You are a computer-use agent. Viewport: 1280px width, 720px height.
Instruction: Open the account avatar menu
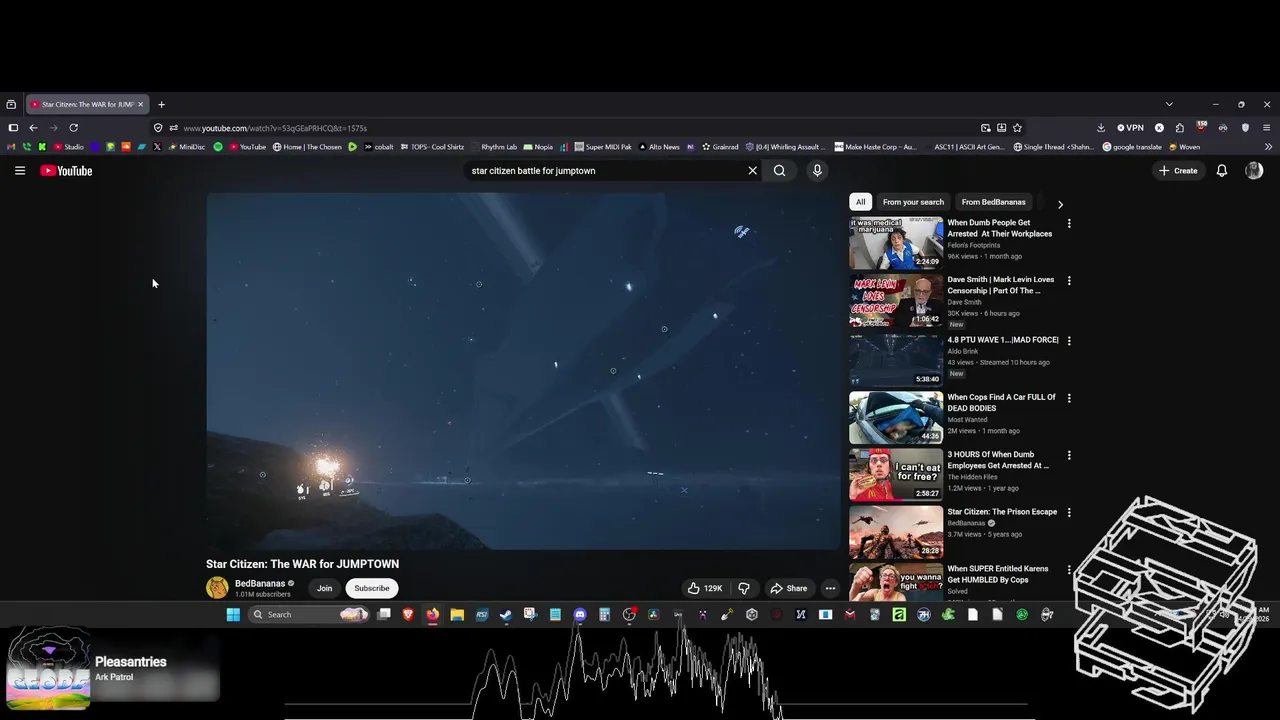click(1254, 171)
